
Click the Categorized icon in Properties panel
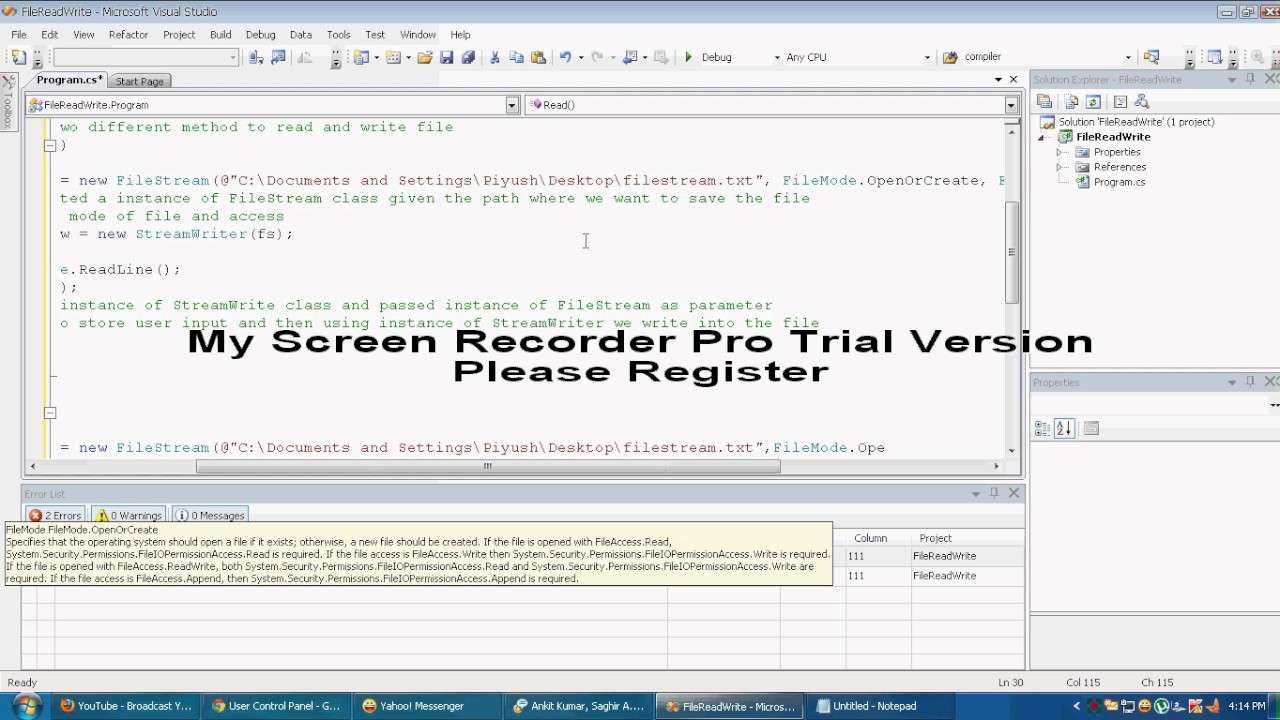(1042, 428)
